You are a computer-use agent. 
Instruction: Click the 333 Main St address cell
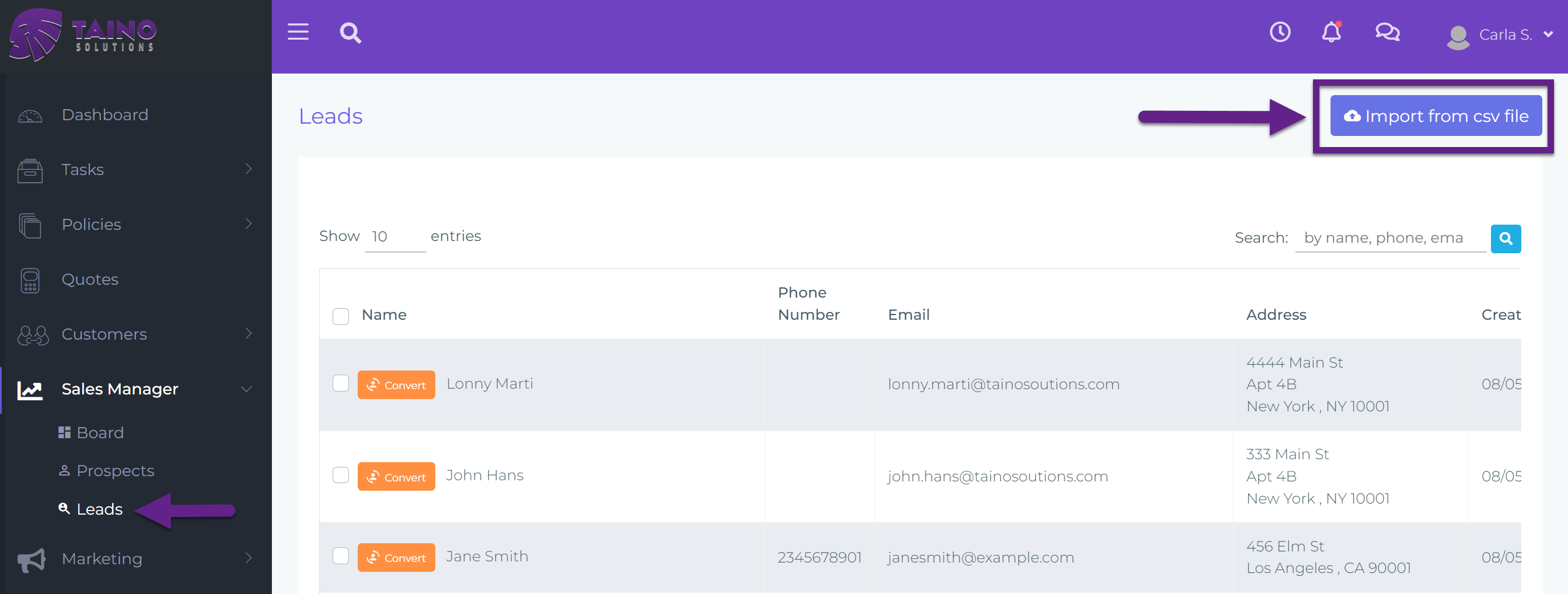click(x=1318, y=477)
